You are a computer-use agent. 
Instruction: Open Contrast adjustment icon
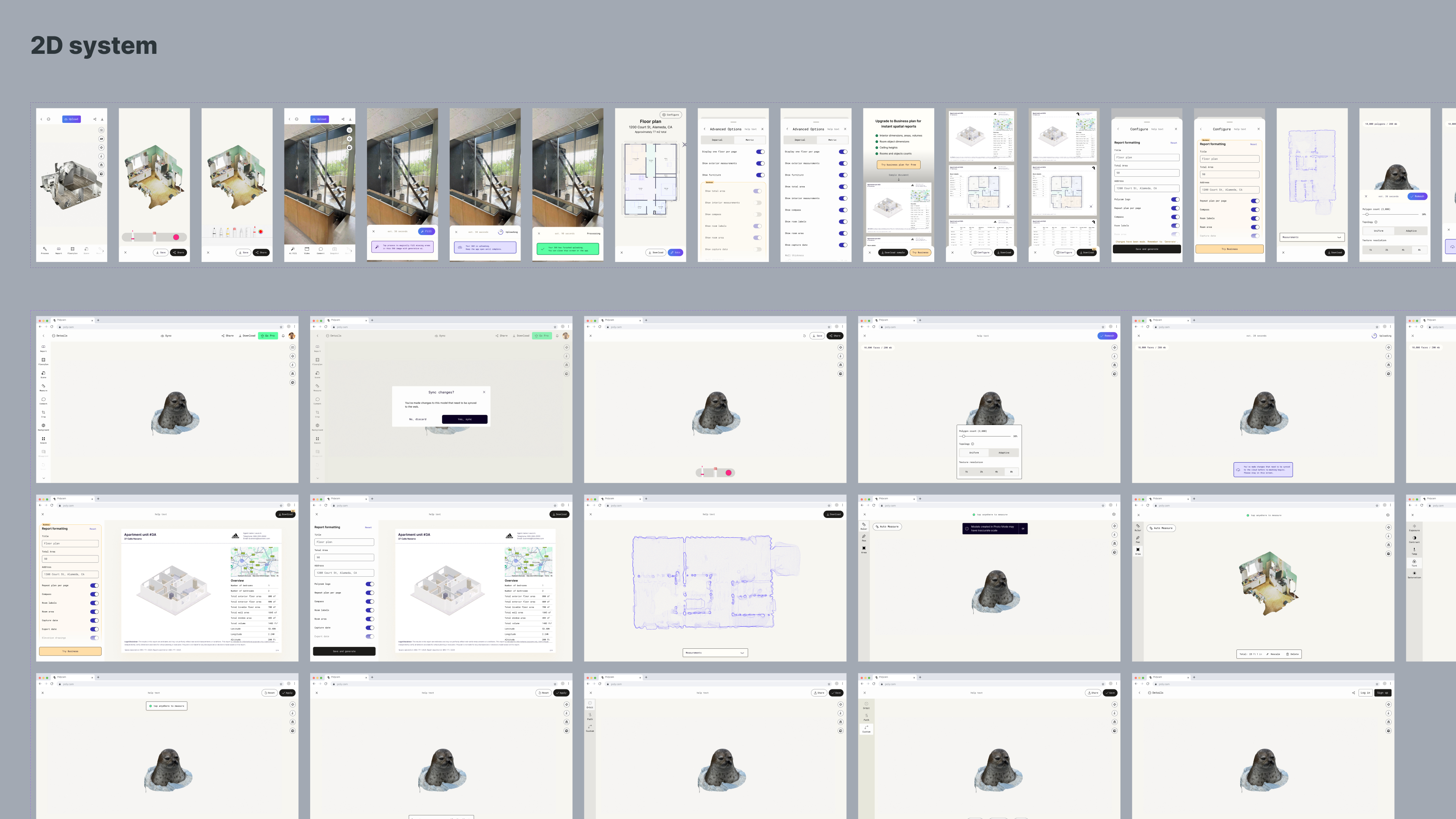point(1414,539)
